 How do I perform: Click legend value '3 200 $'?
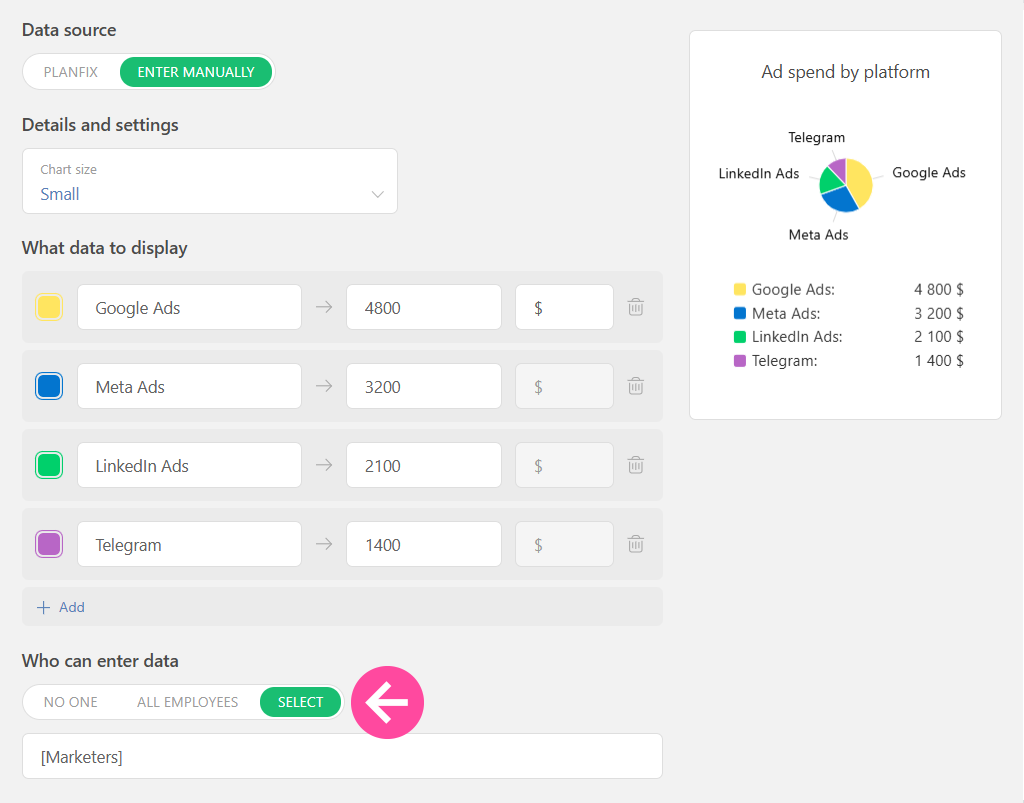[x=938, y=313]
